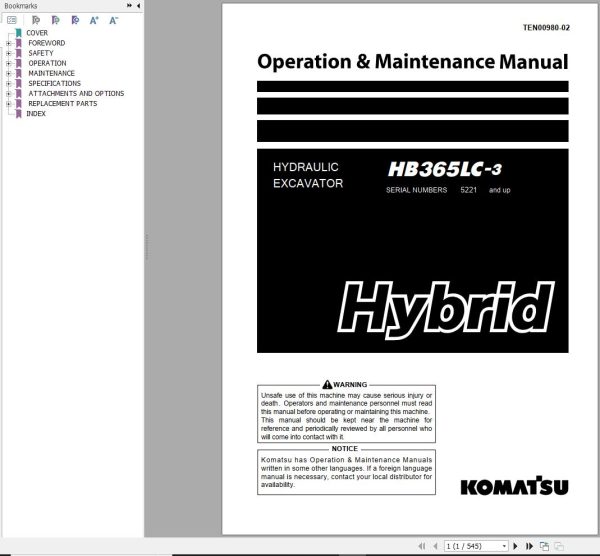This screenshot has height=556, width=600.
Task: Click the Hybrid logo on the cover
Action: [445, 310]
